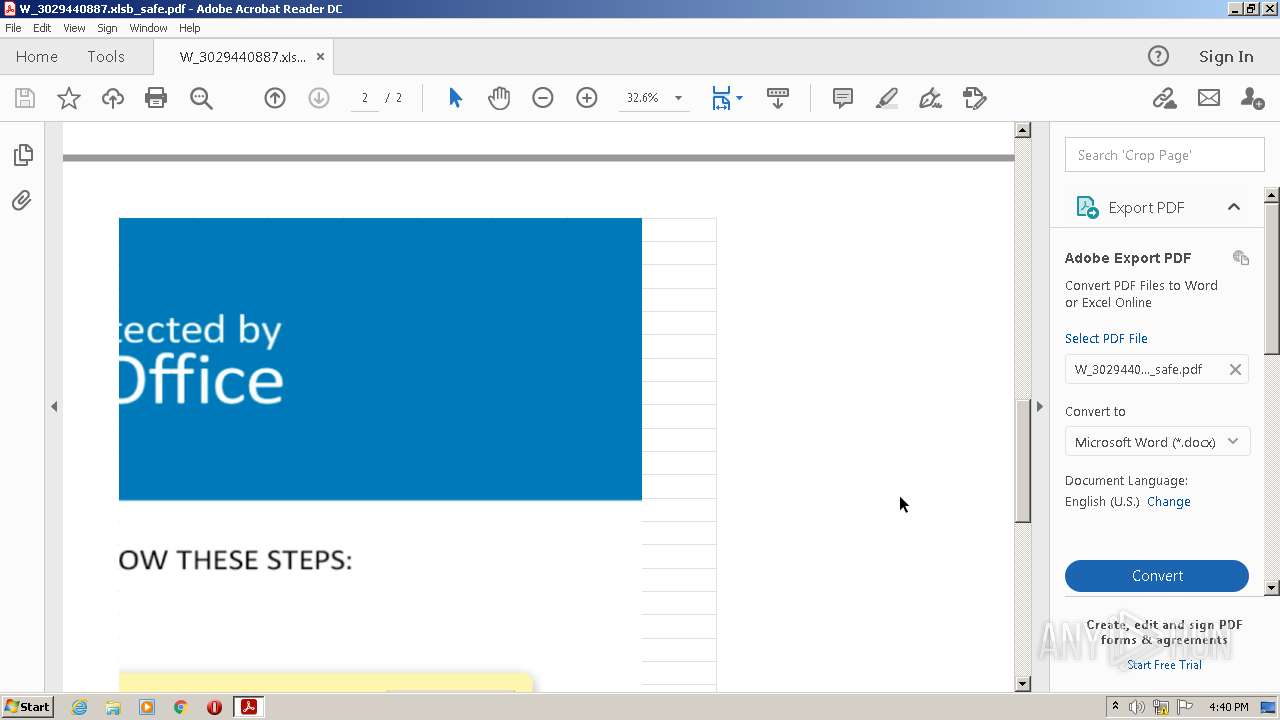The height and width of the screenshot is (720, 1280).
Task: Zoom out with the minus icon
Action: [x=543, y=98]
